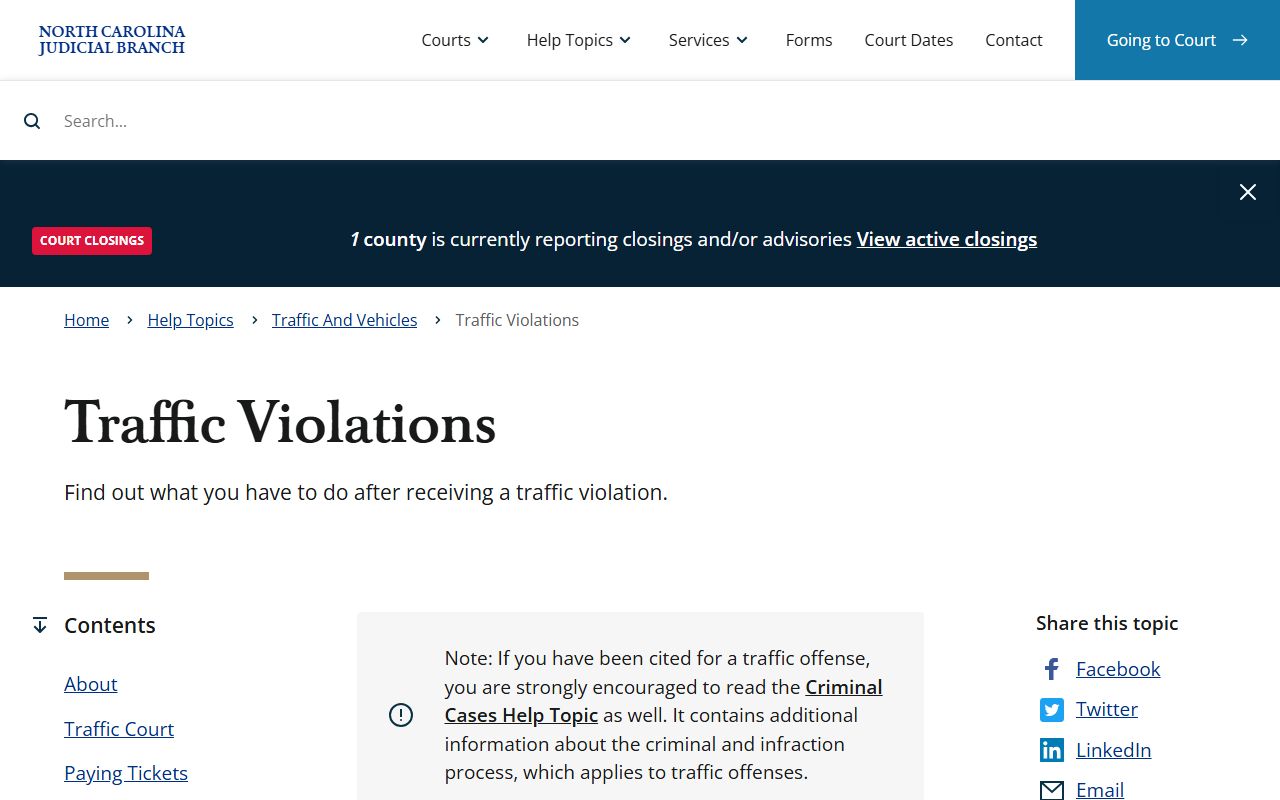Go to Traffic And Vehicles breadcrumb
This screenshot has height=800, width=1280.
345,320
